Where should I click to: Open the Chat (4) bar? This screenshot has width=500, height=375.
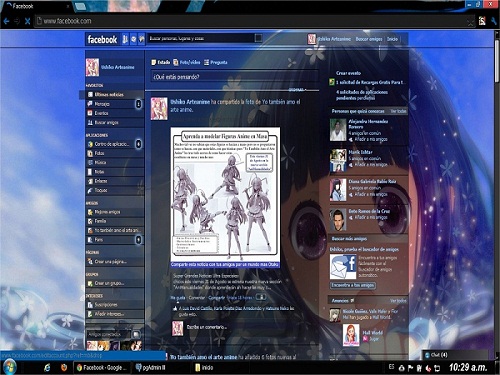click(x=455, y=355)
